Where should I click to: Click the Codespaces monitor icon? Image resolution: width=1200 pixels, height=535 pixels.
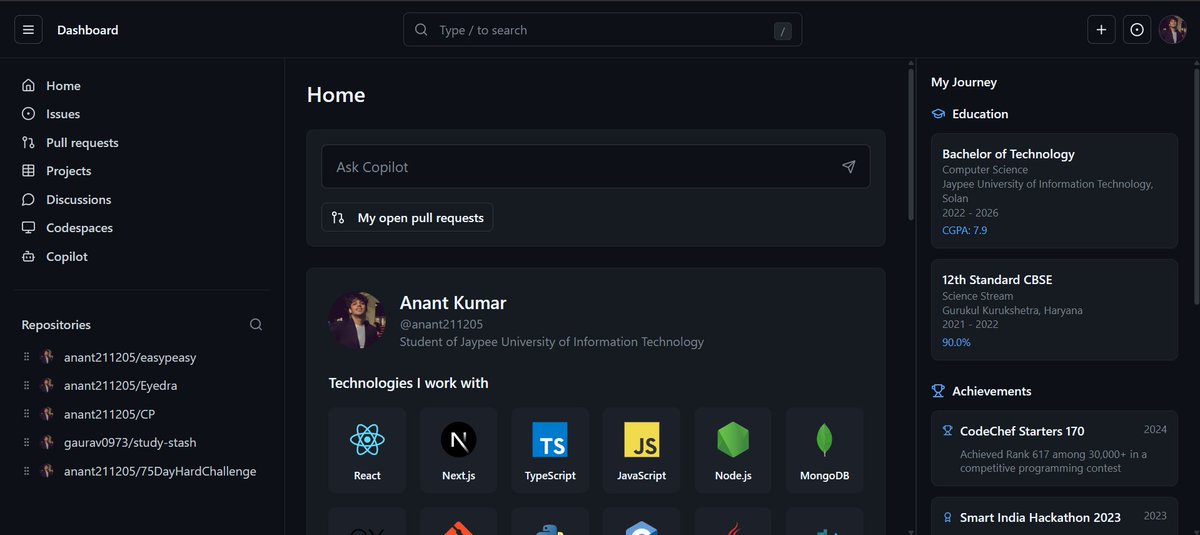click(x=28, y=228)
